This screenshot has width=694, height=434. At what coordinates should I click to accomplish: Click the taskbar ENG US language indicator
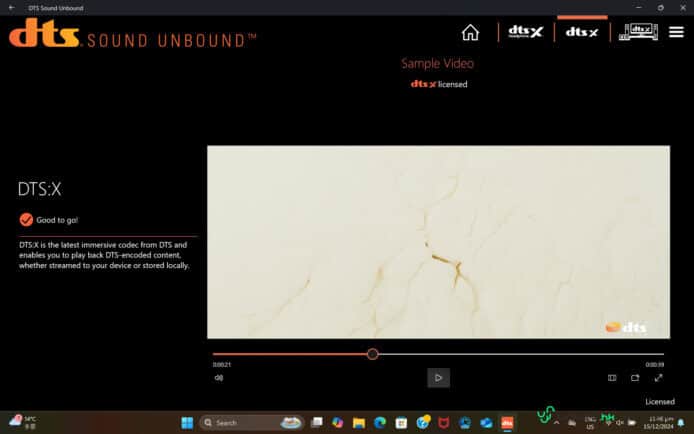590,423
